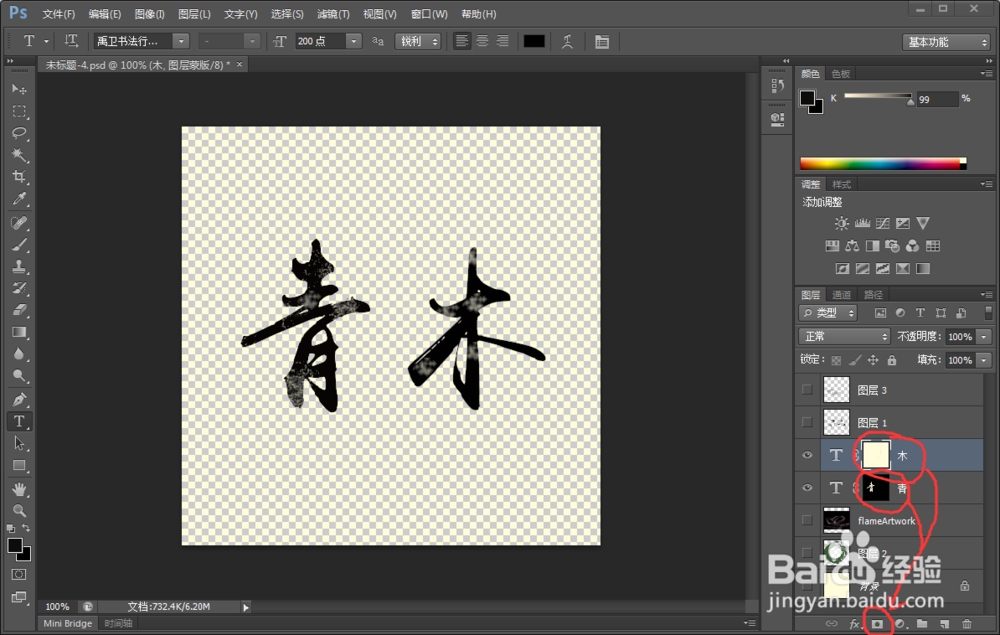This screenshot has width=1000, height=635.
Task: Open the blend mode dropdown showing 正常
Action: (843, 336)
